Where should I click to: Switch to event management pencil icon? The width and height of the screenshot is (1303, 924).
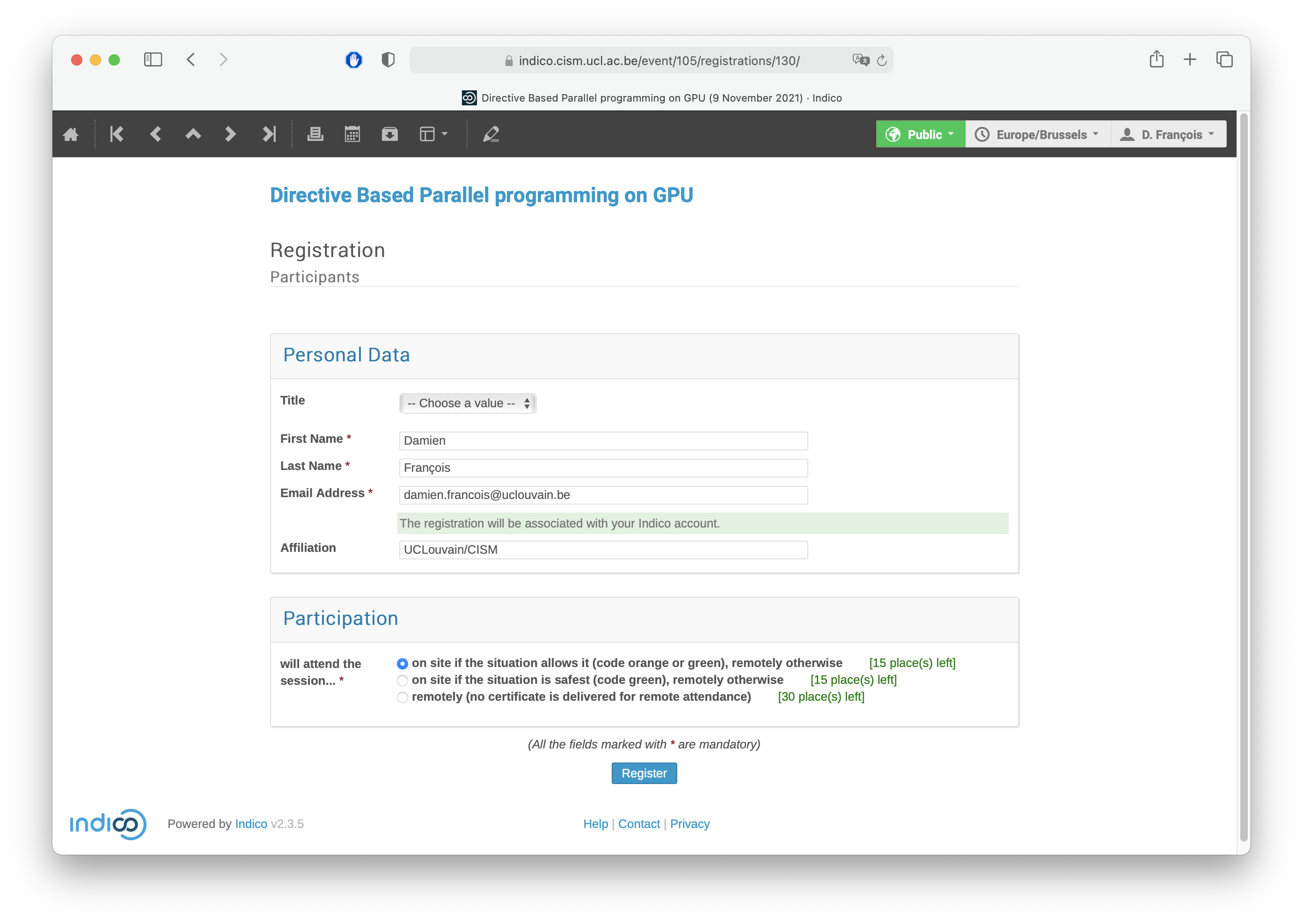pyautogui.click(x=491, y=134)
